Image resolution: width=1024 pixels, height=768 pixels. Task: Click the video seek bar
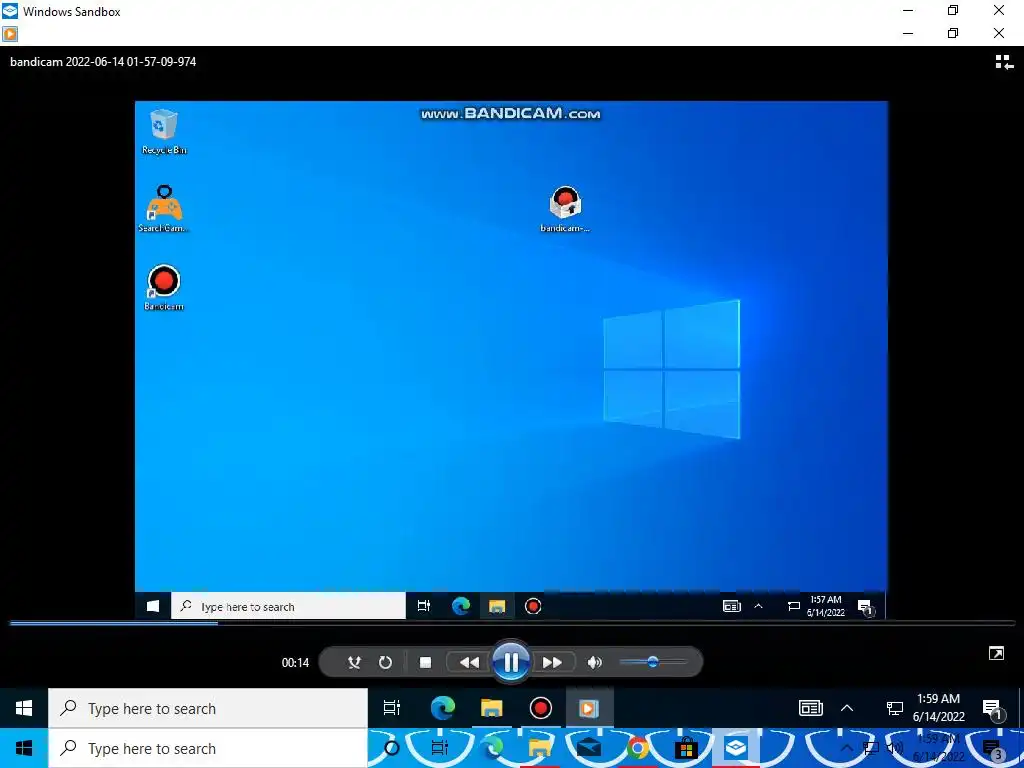pos(512,623)
